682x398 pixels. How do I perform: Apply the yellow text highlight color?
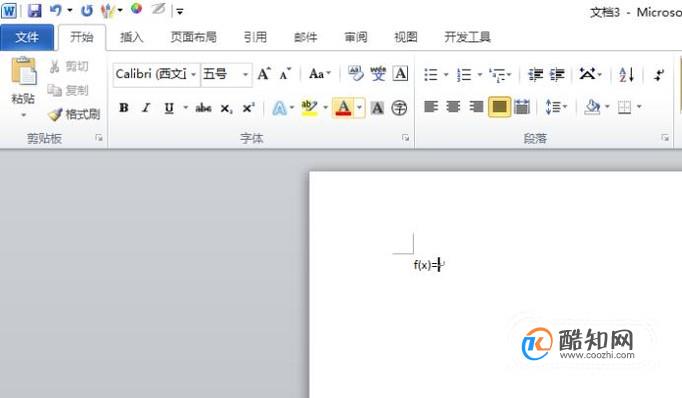(x=310, y=108)
